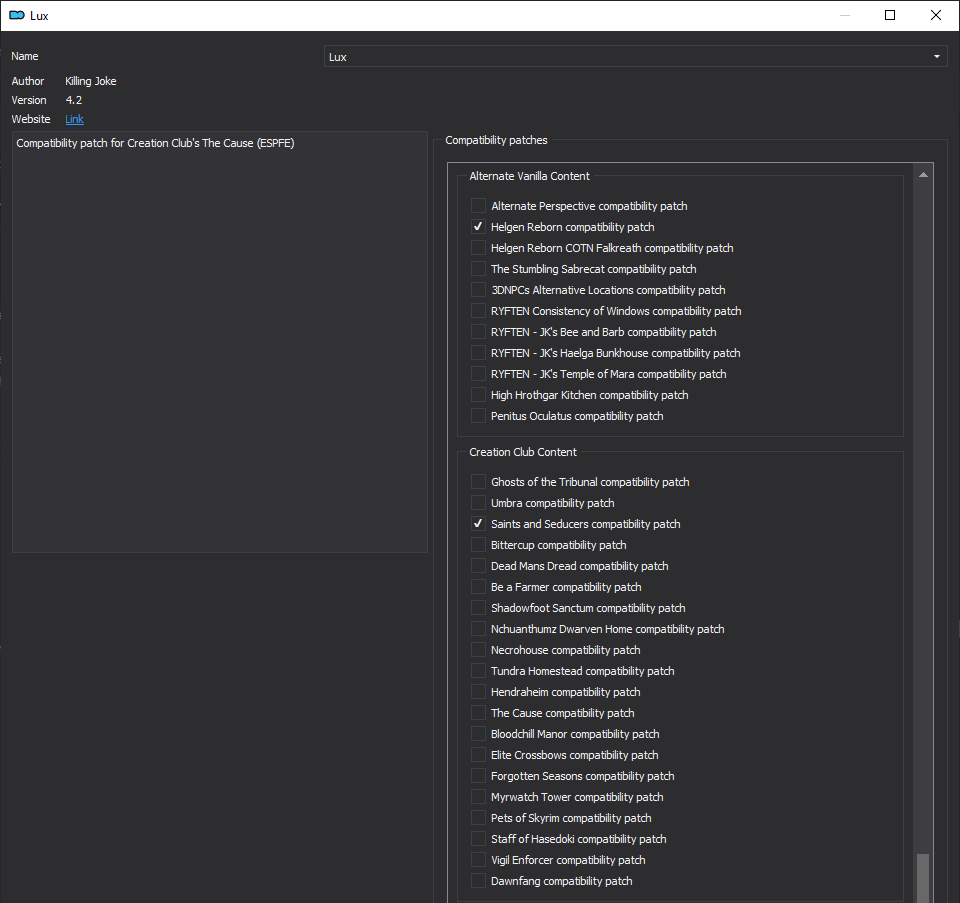
Task: Tick the Bittercup compatibility patch checkbox
Action: [478, 545]
